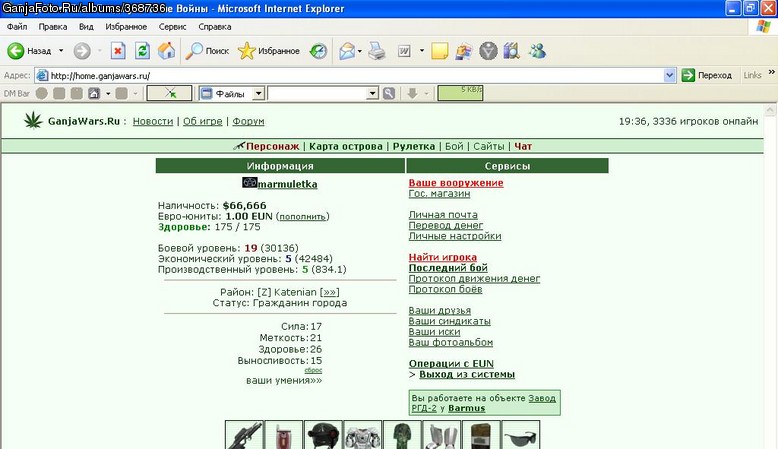The width and height of the screenshot is (778, 449).
Task: Open the Карта острова navigation tab
Action: pyautogui.click(x=346, y=146)
